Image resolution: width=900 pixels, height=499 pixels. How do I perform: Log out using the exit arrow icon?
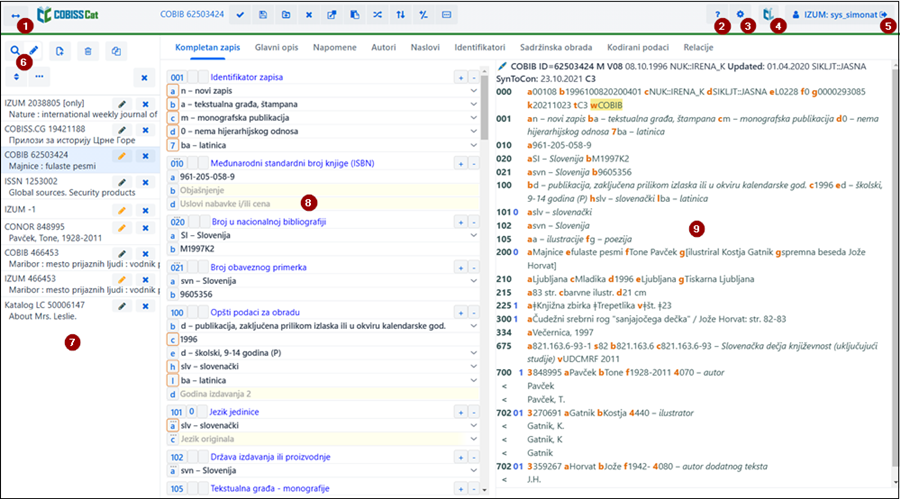pos(883,15)
